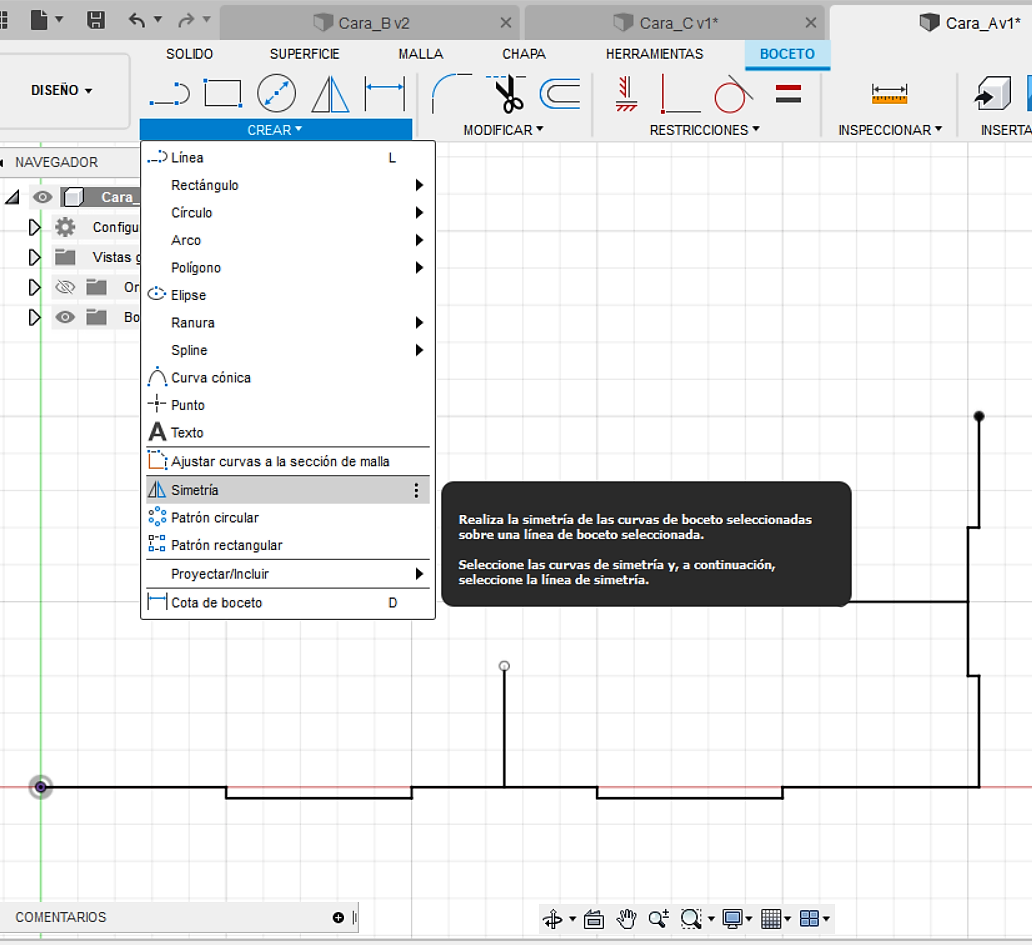Viewport: 1032px width, 945px height.
Task: Collapse the Cara root tree node
Action: (x=13, y=197)
